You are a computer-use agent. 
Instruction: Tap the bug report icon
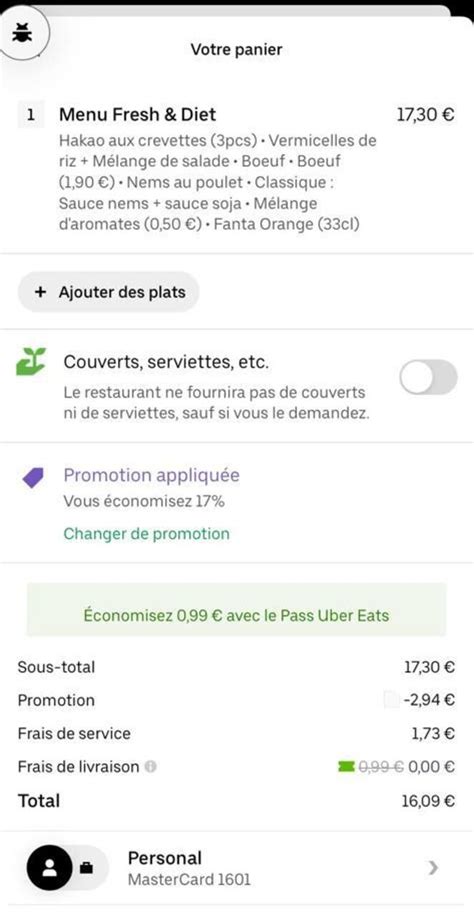(23, 34)
